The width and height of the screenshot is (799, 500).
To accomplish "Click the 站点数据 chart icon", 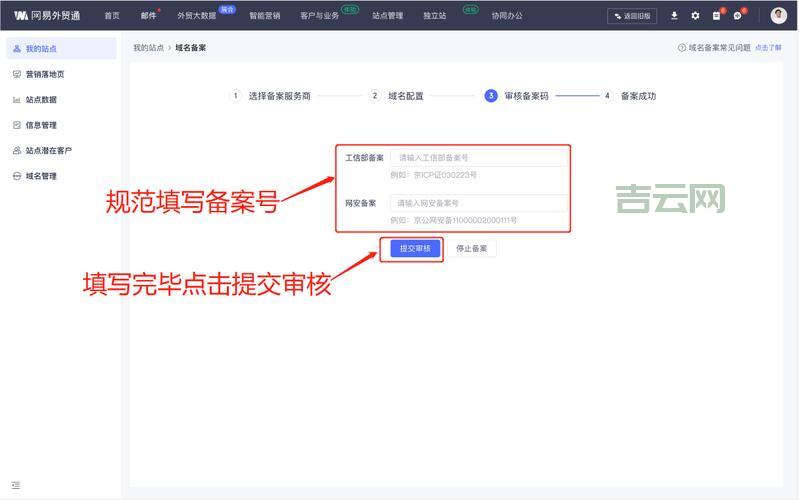I will click(x=17, y=100).
